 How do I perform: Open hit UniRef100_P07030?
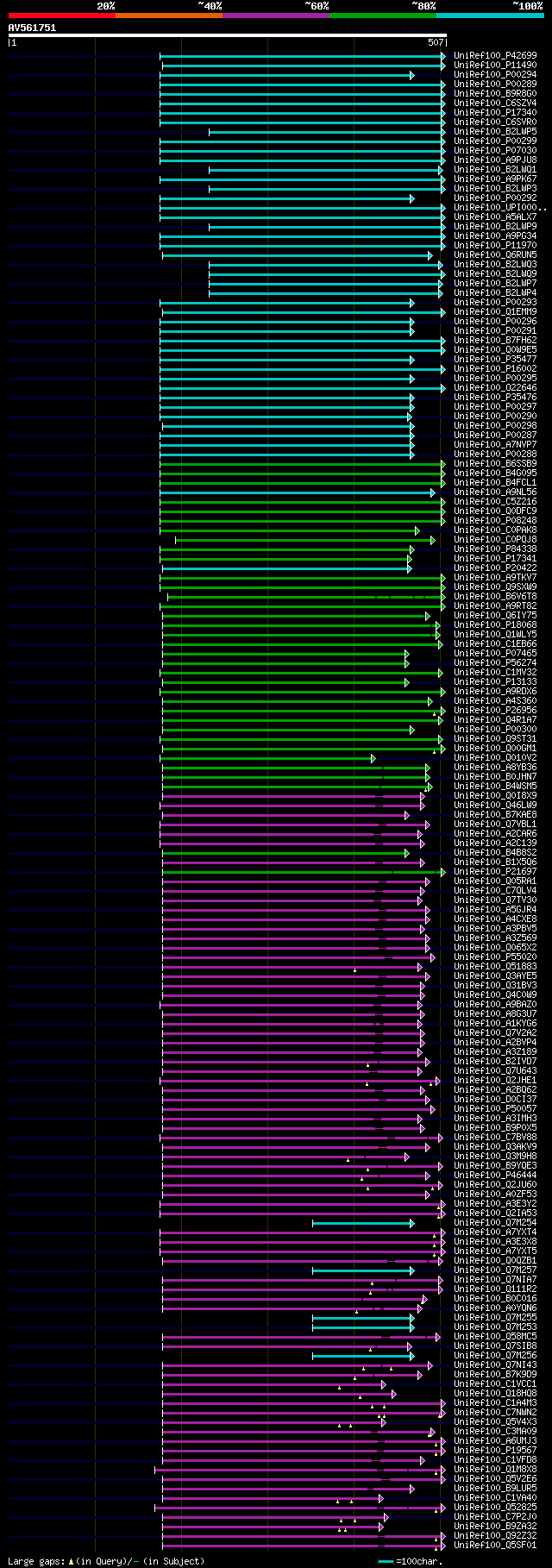click(495, 150)
